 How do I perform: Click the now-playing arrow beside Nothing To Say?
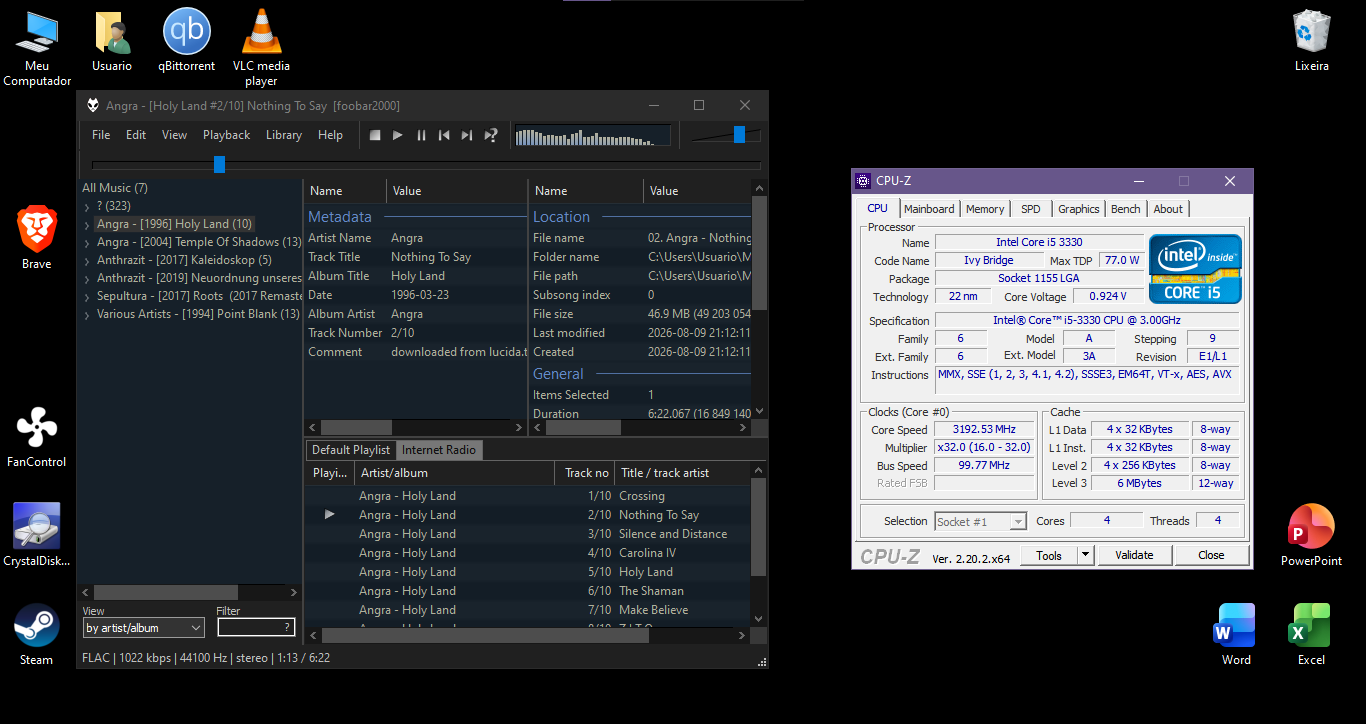pyautogui.click(x=329, y=515)
